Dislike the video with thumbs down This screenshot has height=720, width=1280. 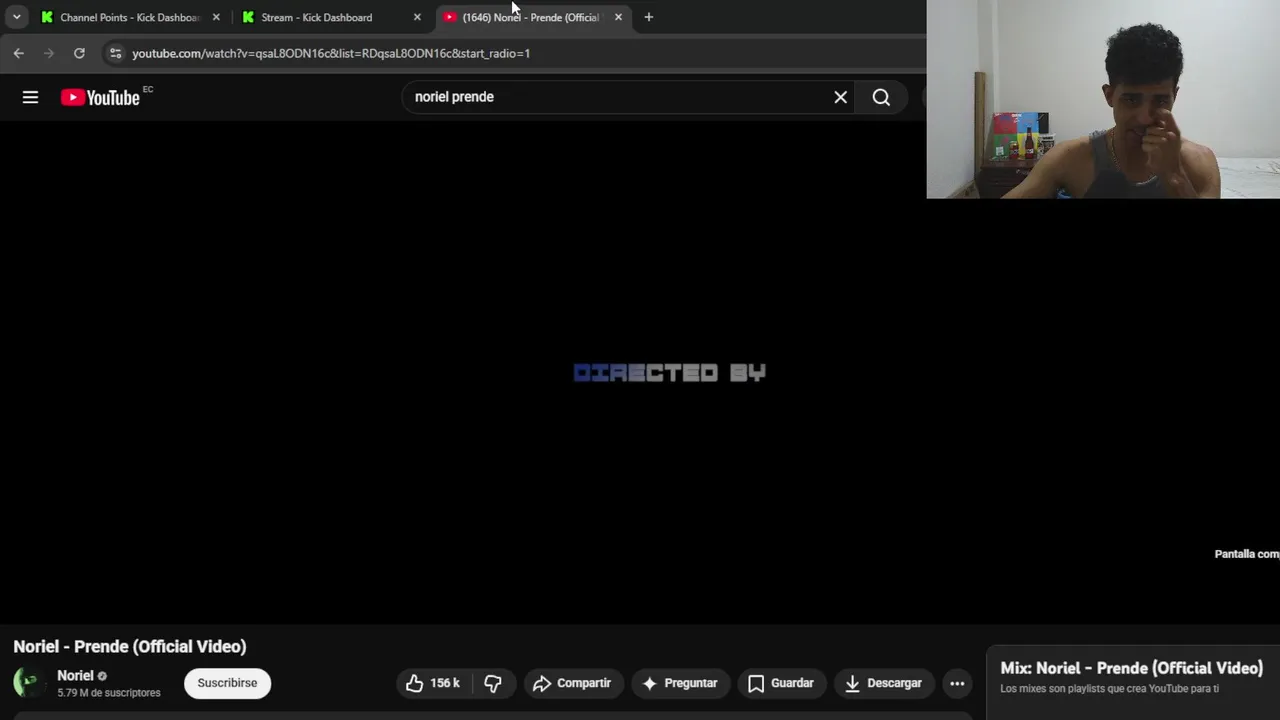tap(493, 683)
